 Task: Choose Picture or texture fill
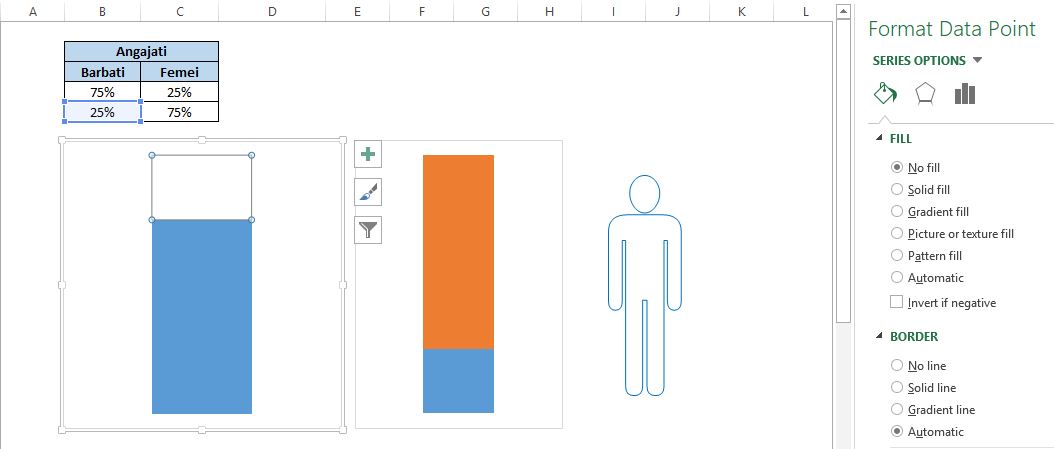[897, 233]
